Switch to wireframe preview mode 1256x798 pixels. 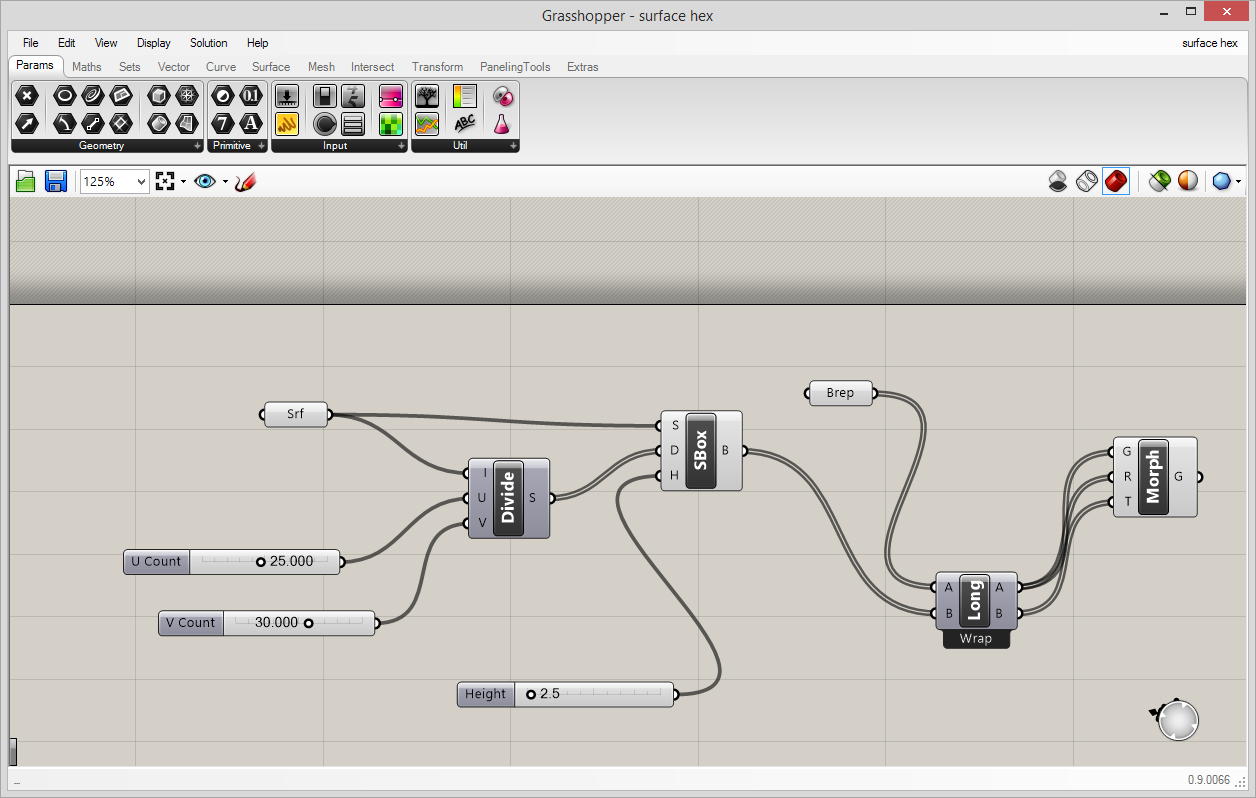pos(1087,181)
